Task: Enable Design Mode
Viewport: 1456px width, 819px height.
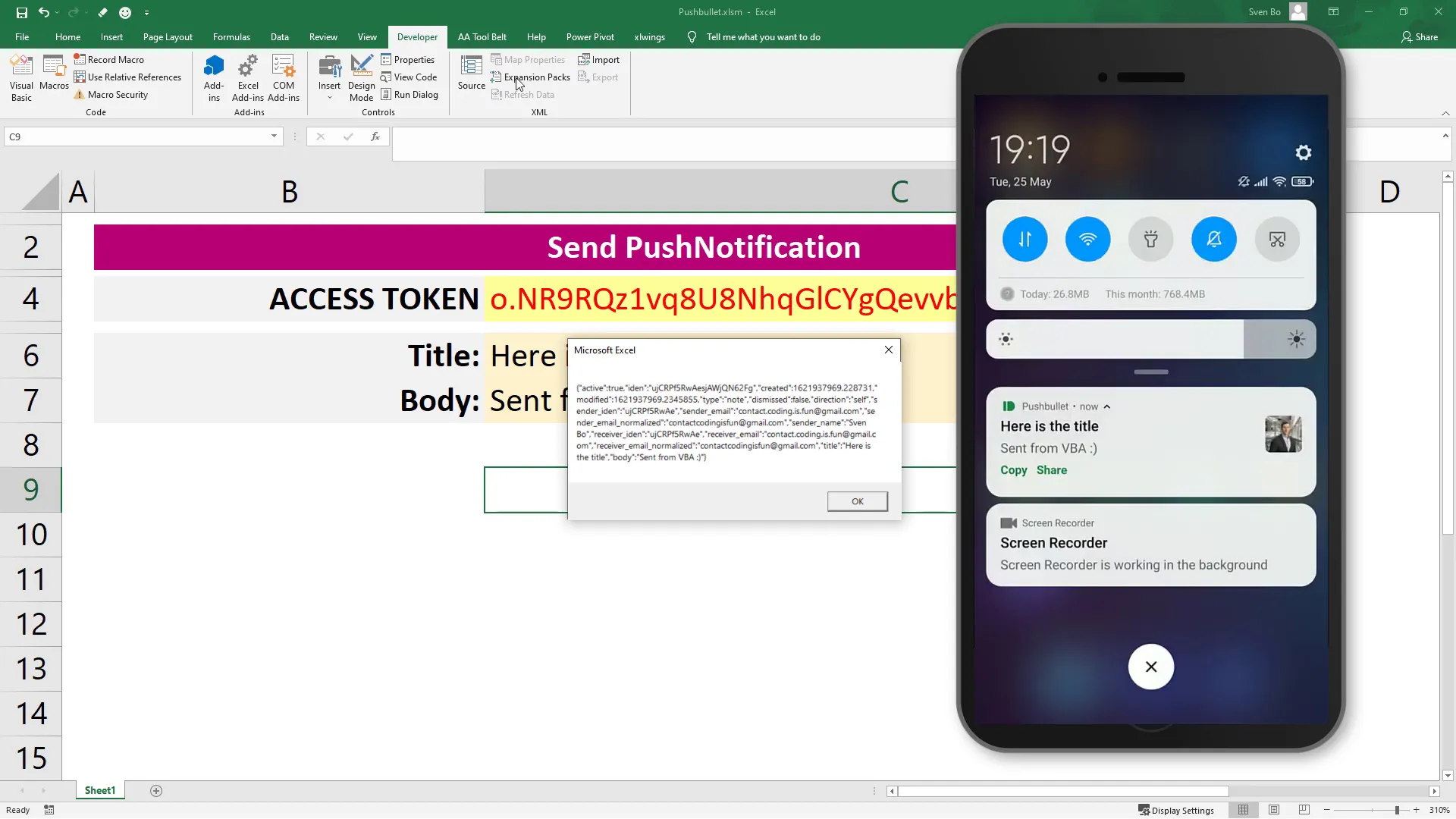Action: [x=361, y=78]
